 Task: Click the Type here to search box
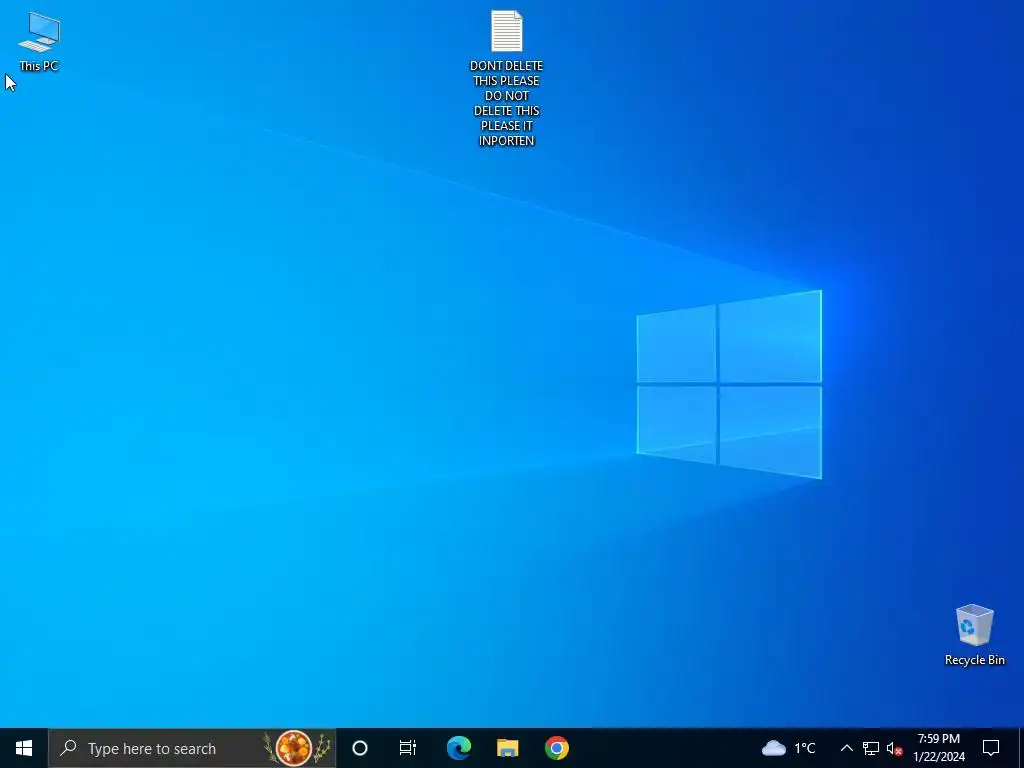192,748
